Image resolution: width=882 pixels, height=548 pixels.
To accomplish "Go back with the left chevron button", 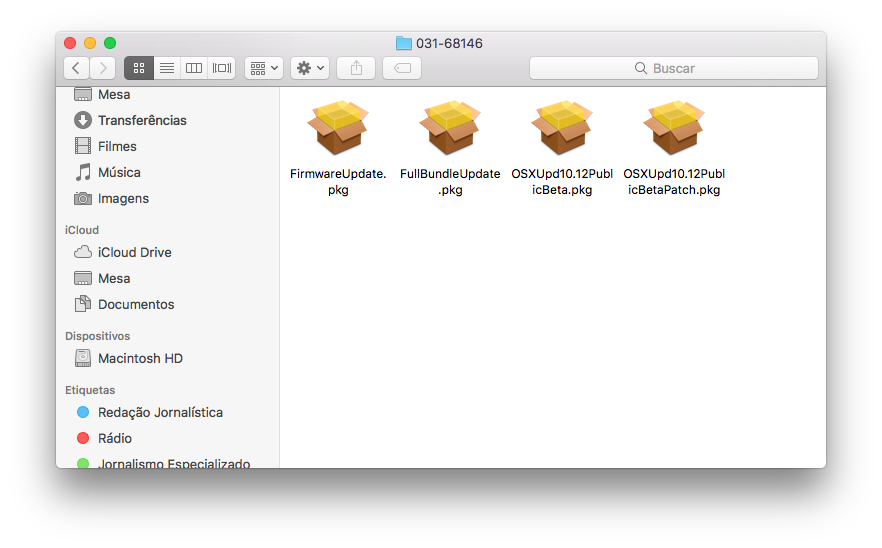I will 76,68.
